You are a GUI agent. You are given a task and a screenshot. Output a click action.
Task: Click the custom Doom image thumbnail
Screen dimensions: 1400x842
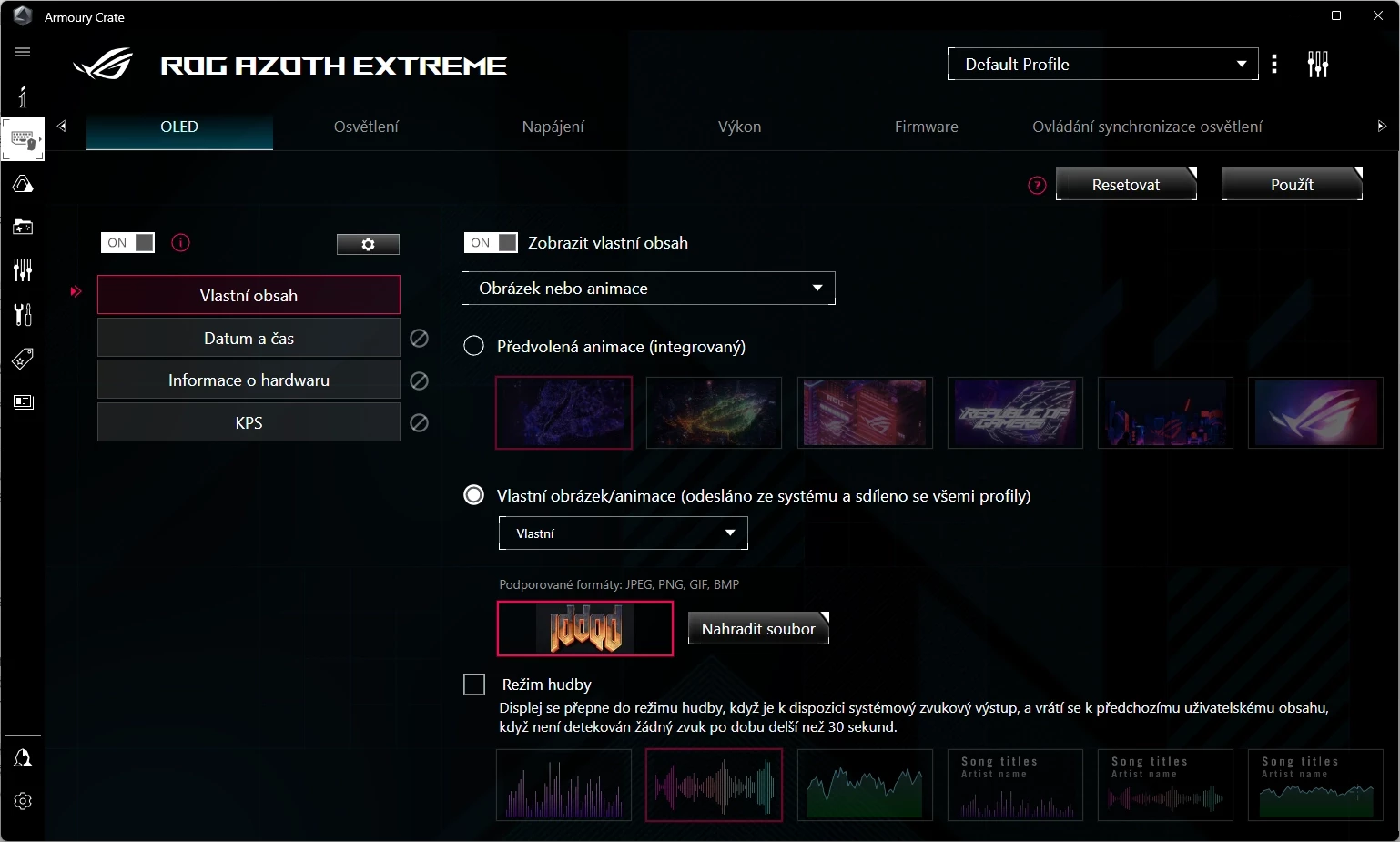tap(585, 628)
